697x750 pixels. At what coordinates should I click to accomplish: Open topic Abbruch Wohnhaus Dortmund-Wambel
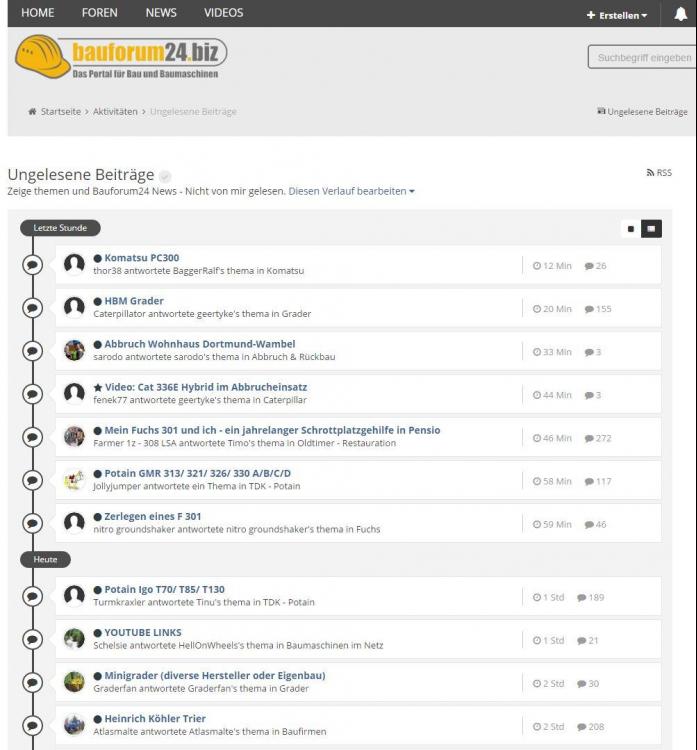[x=200, y=344]
